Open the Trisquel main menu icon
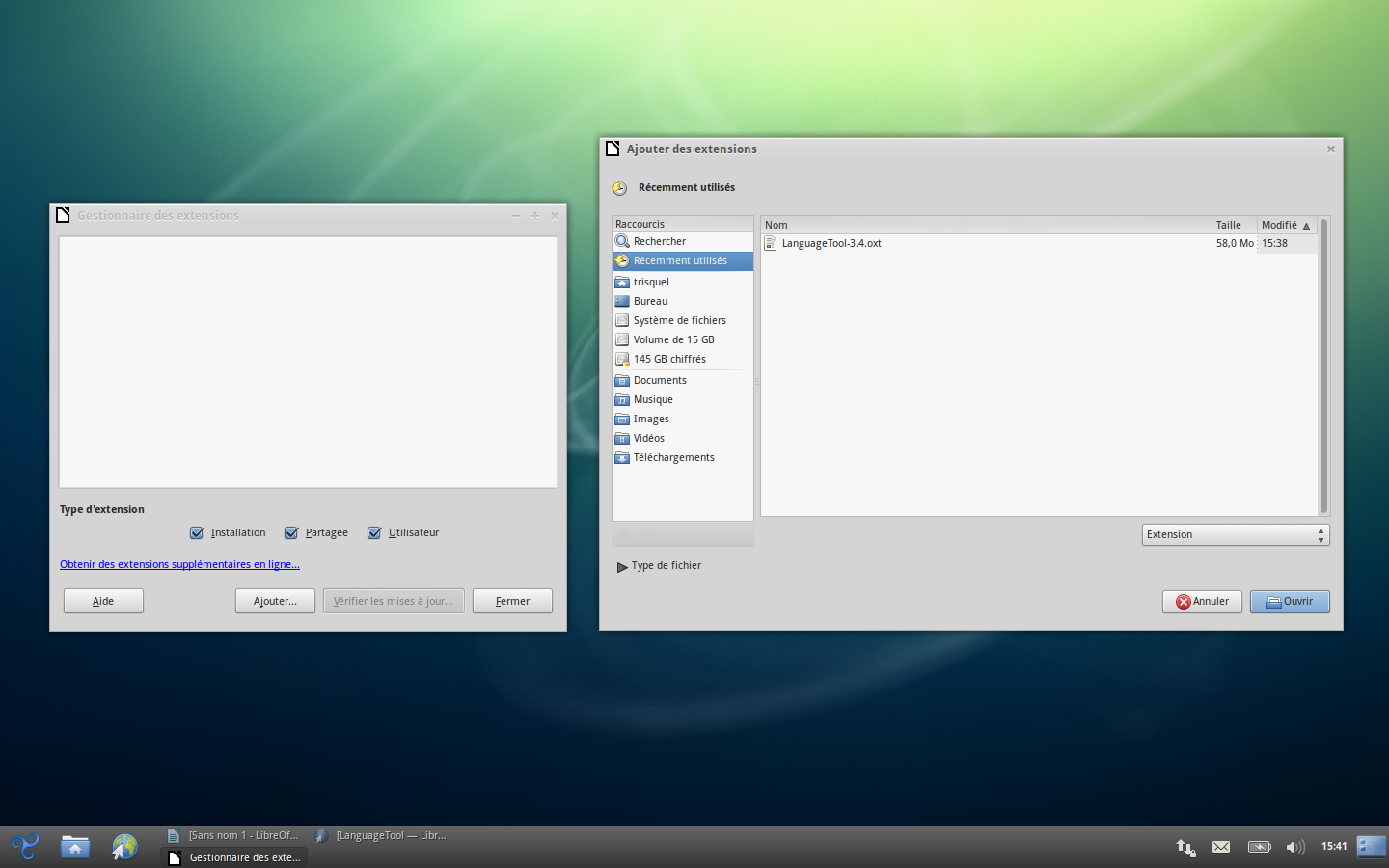This screenshot has height=868, width=1389. tap(25, 847)
